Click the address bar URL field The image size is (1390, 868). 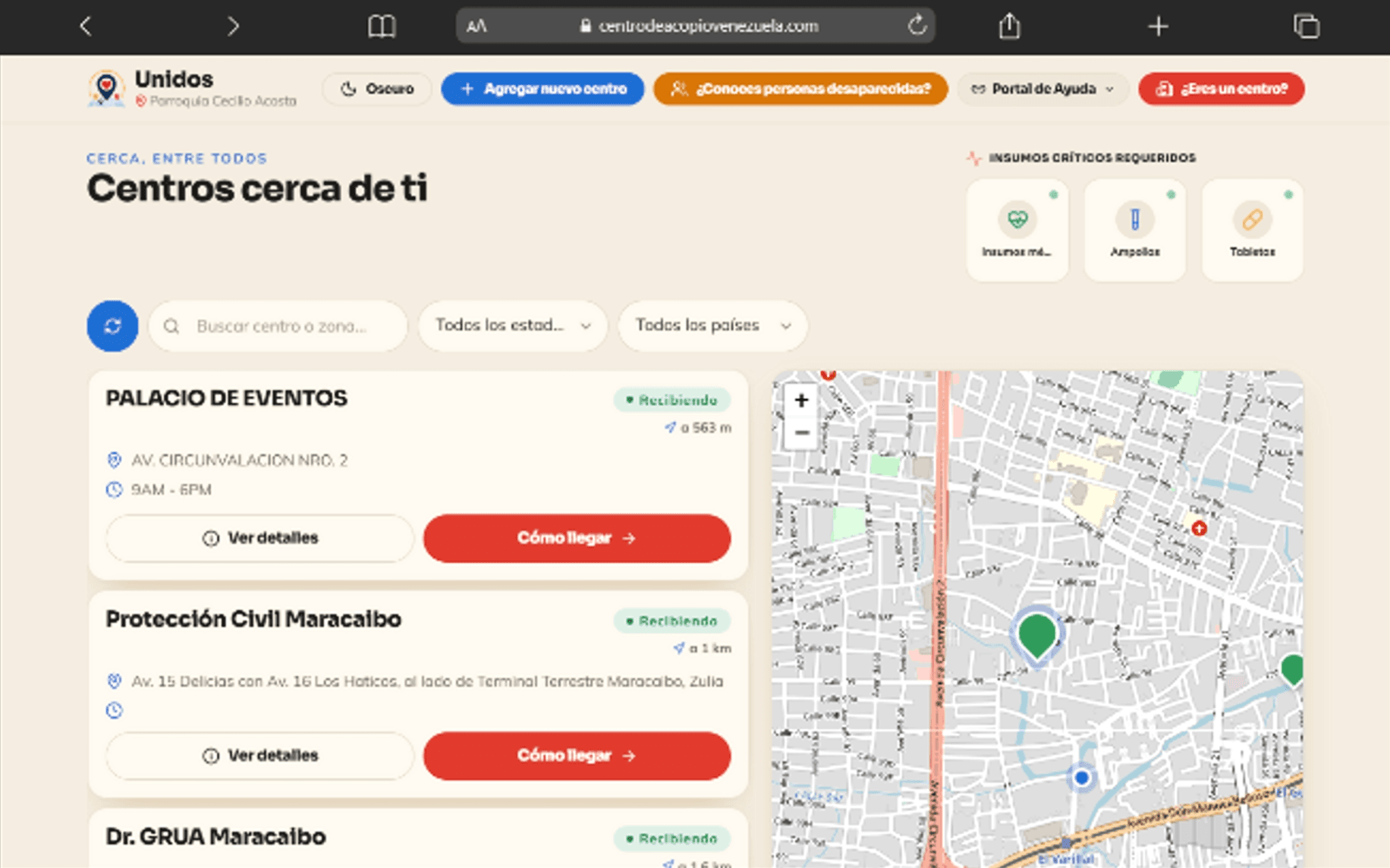[x=695, y=26]
